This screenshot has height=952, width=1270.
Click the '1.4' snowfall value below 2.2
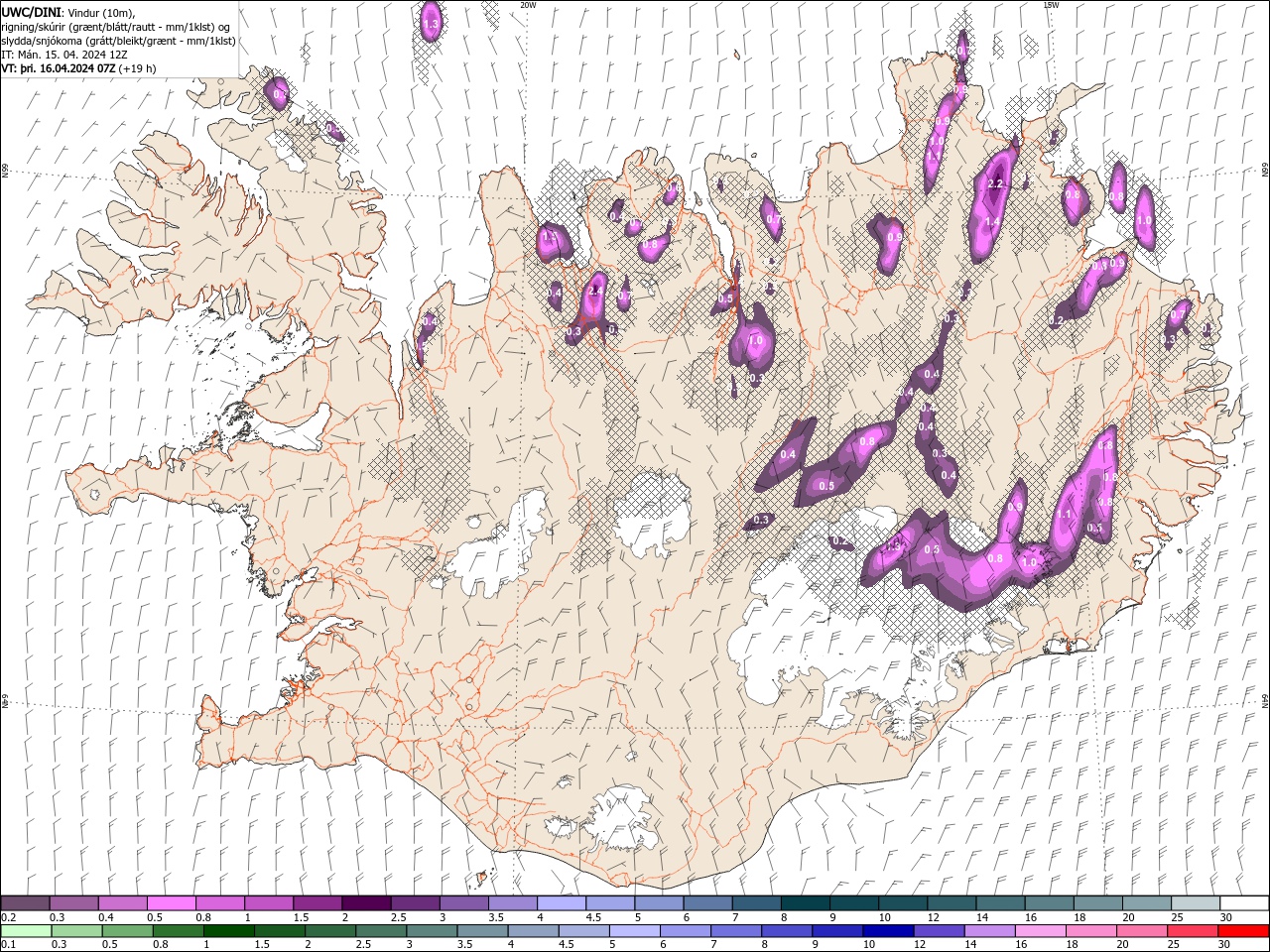tap(990, 222)
